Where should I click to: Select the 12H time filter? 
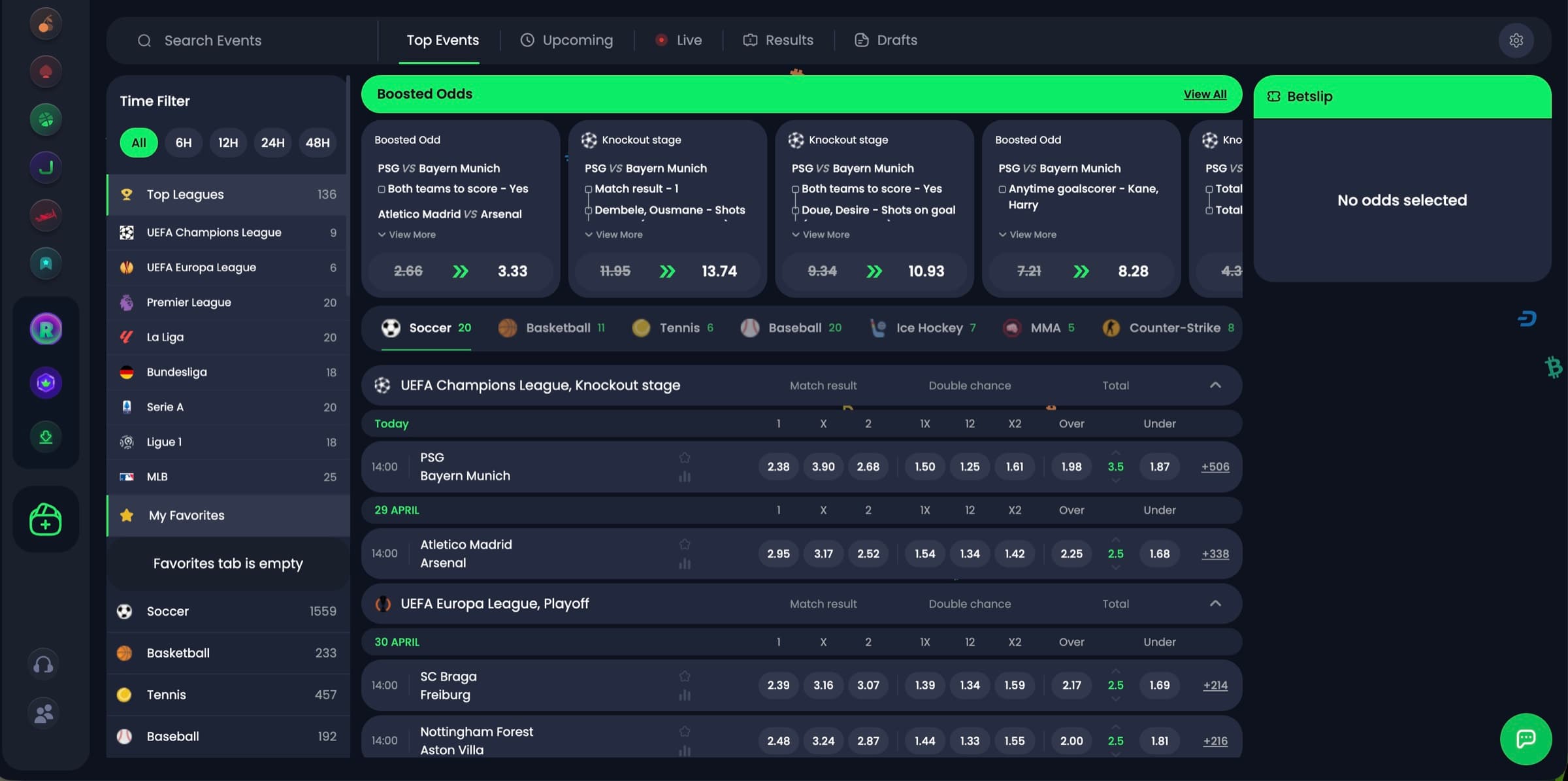click(228, 142)
